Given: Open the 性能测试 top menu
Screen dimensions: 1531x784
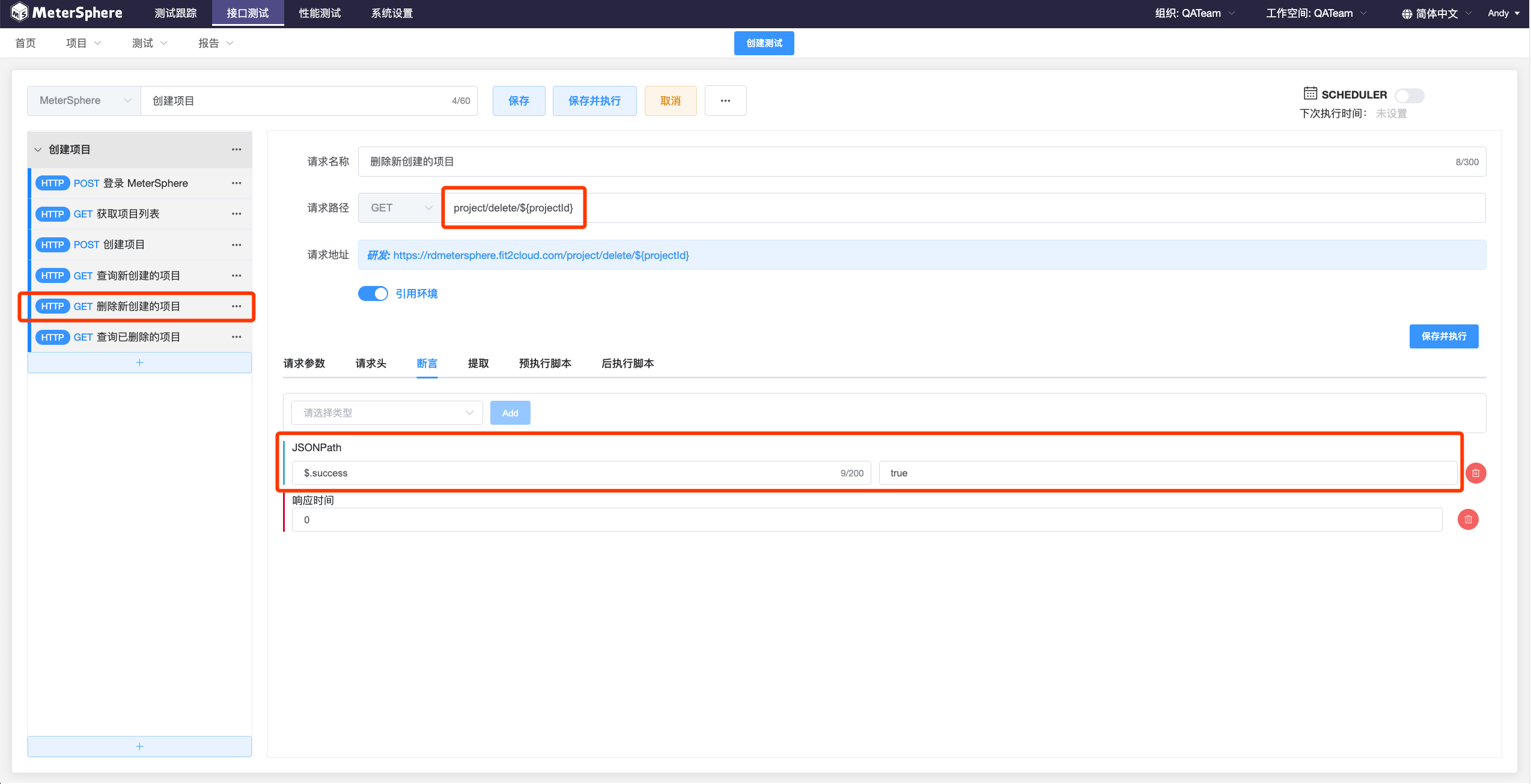Looking at the screenshot, I should pyautogui.click(x=320, y=13).
